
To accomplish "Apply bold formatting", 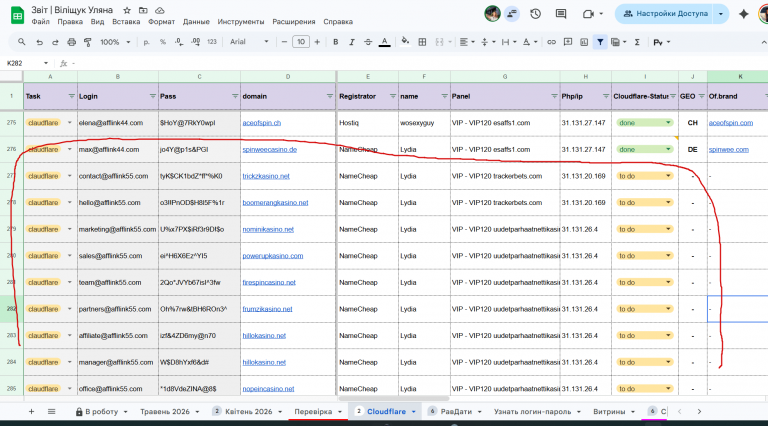I will point(336,42).
